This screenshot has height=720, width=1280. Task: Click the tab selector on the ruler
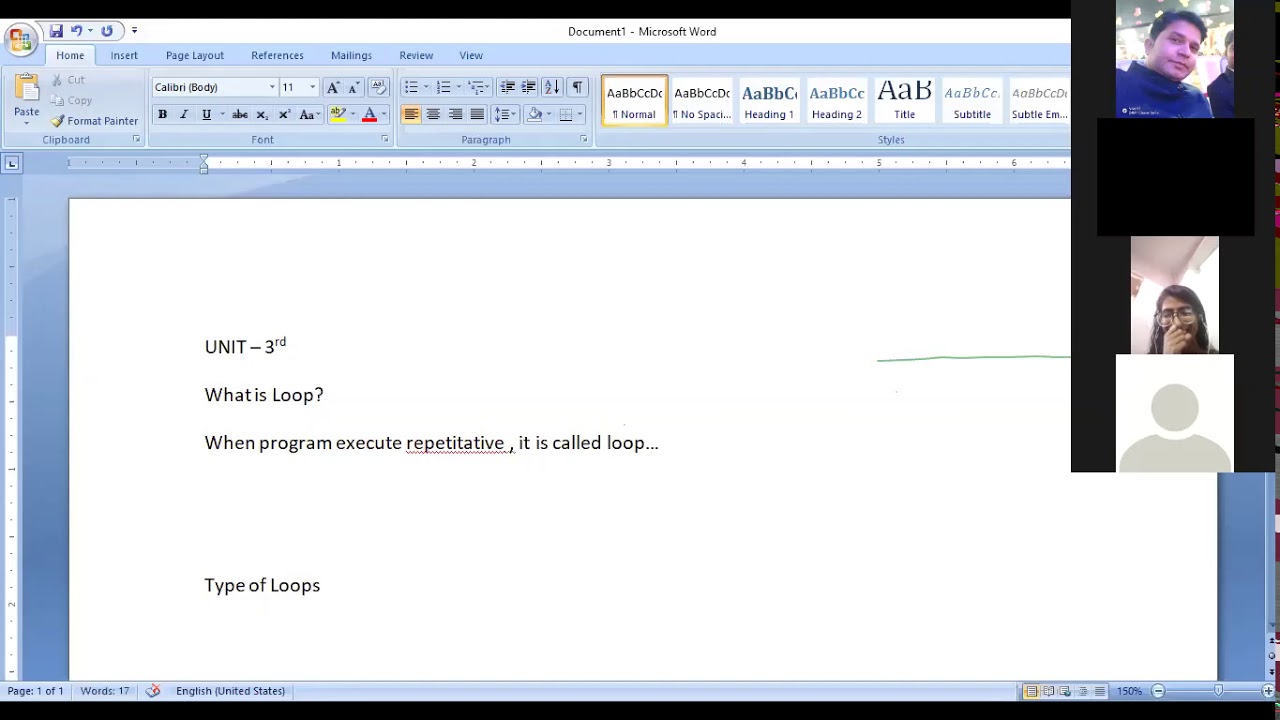[x=11, y=163]
